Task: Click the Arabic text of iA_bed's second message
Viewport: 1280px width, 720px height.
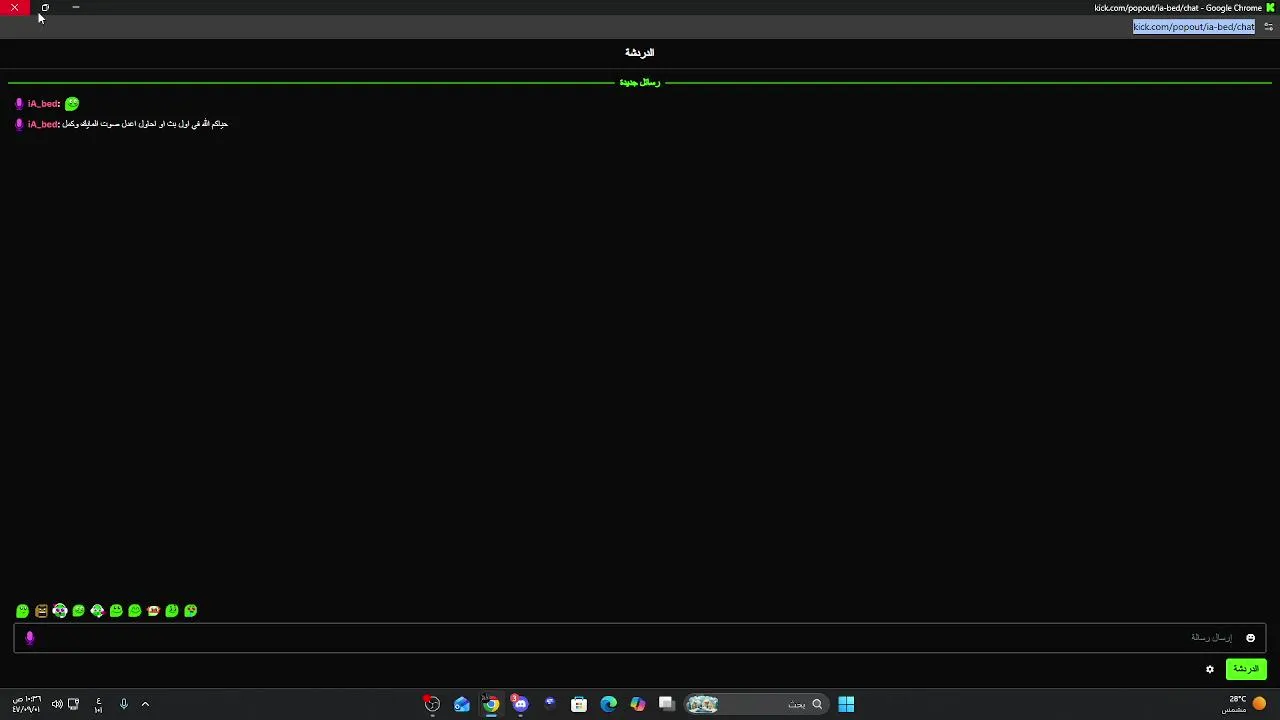Action: tap(145, 124)
